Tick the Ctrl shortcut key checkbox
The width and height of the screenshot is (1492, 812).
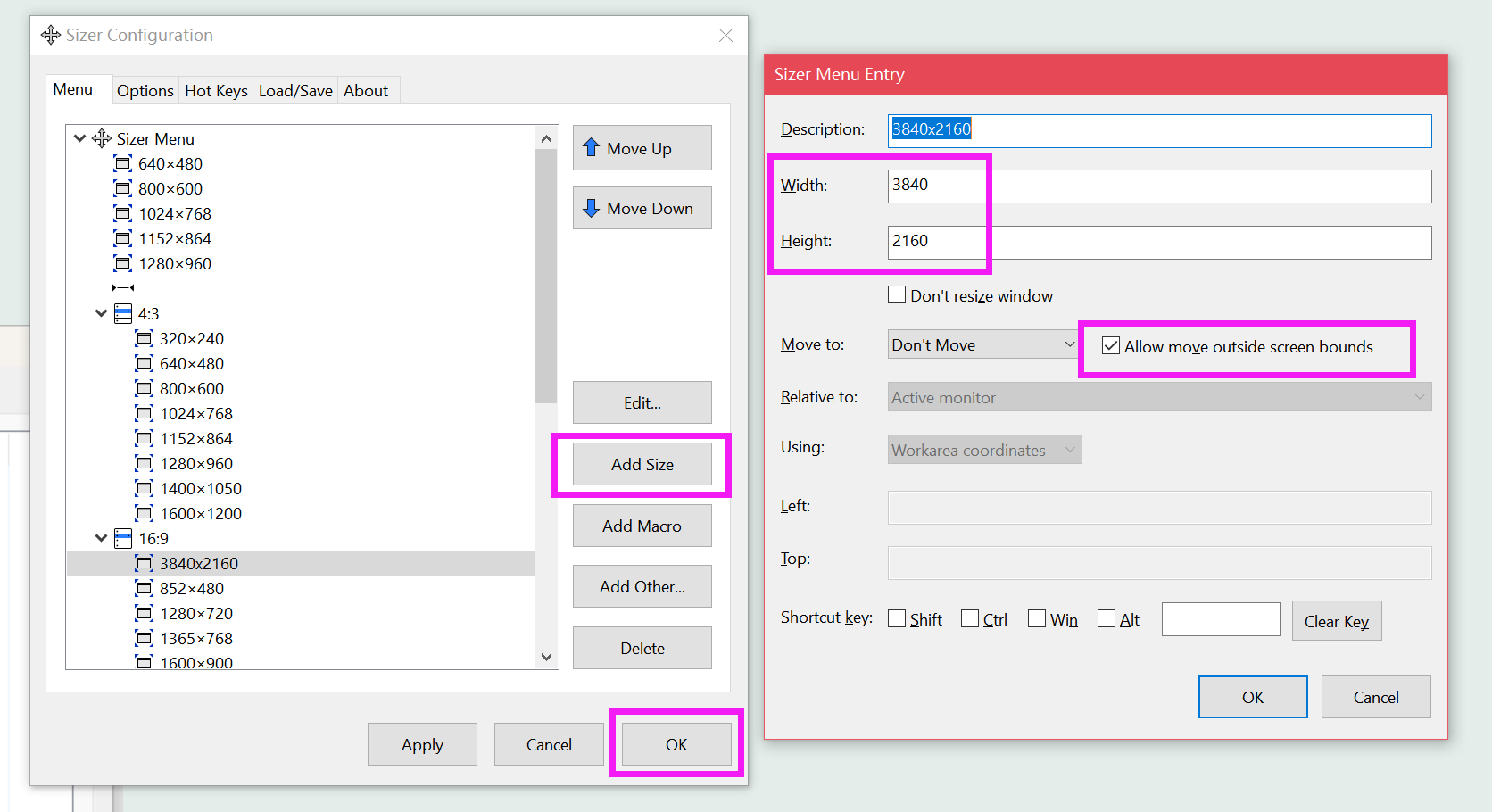(x=970, y=619)
